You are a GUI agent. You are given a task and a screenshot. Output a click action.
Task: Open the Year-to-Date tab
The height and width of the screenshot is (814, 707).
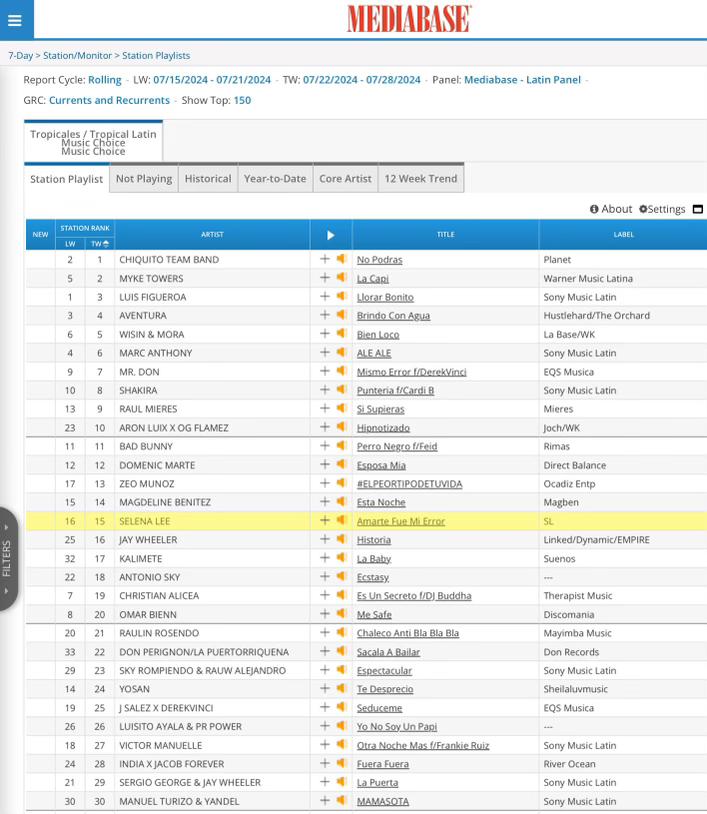275,179
